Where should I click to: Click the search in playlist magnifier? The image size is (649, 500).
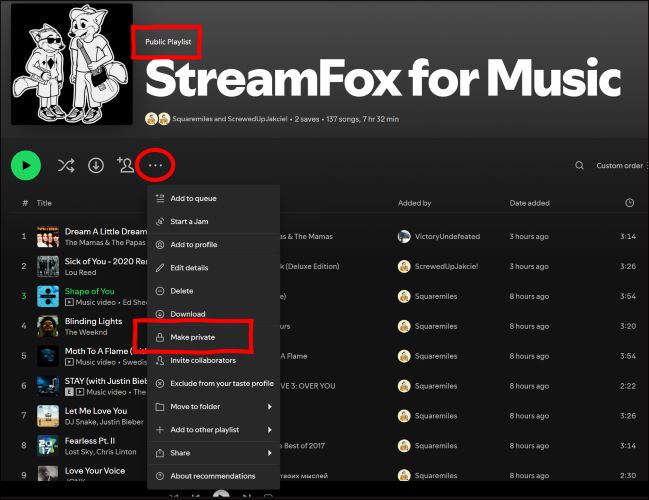pos(579,166)
